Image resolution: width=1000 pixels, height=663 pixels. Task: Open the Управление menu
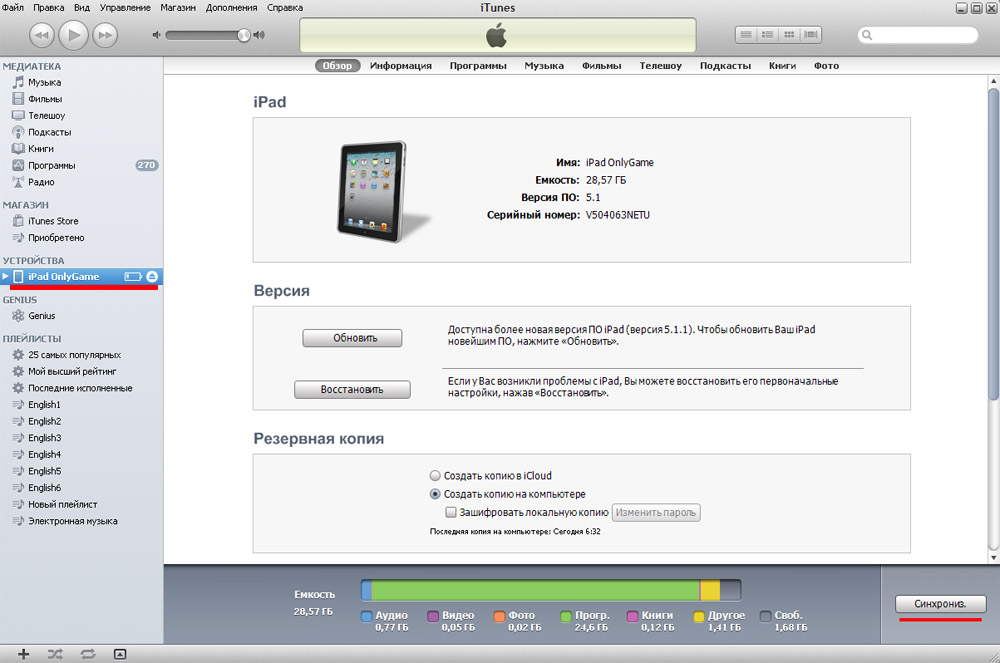pos(125,8)
